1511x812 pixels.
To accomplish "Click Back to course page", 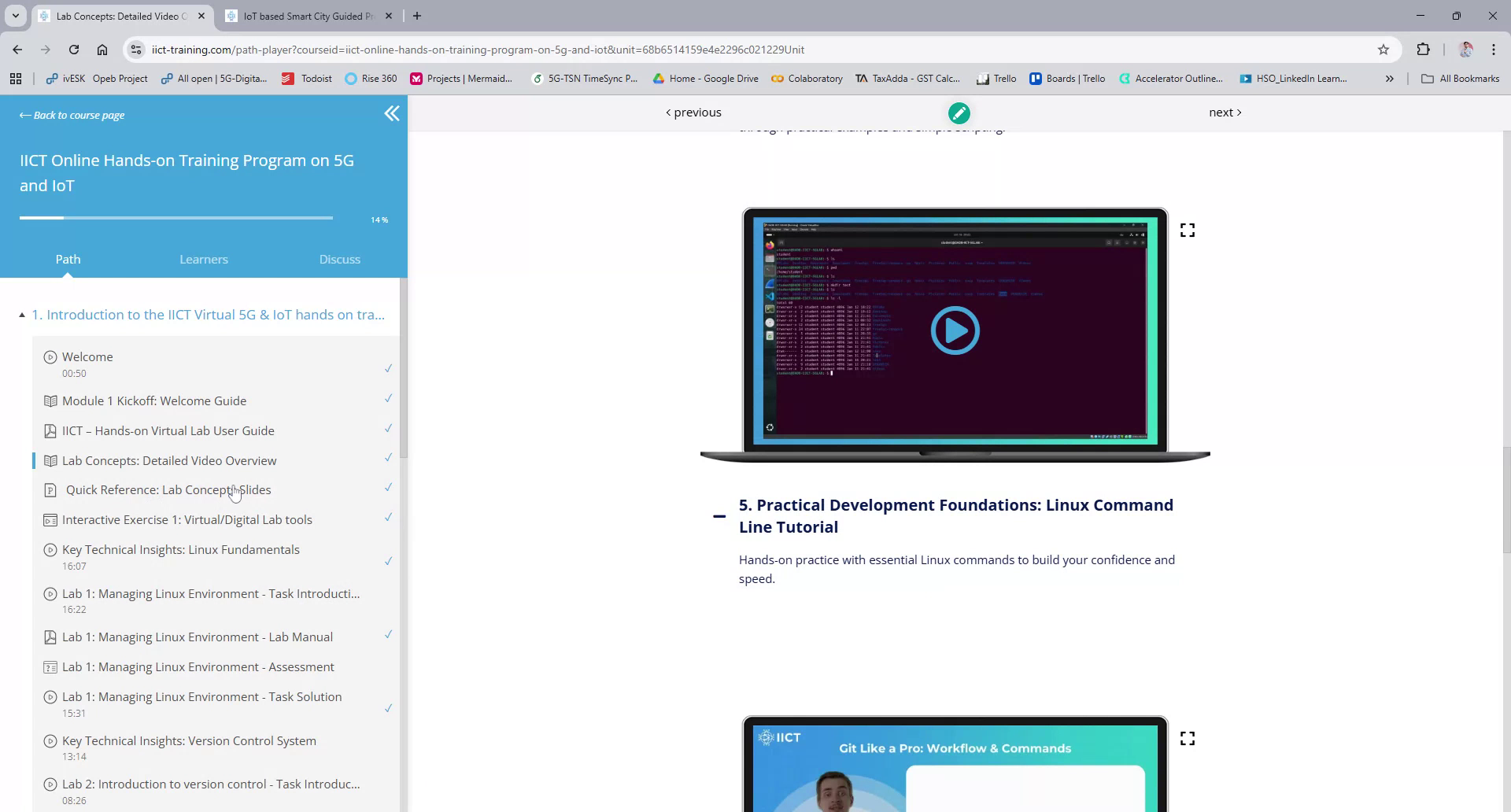I will (x=72, y=115).
